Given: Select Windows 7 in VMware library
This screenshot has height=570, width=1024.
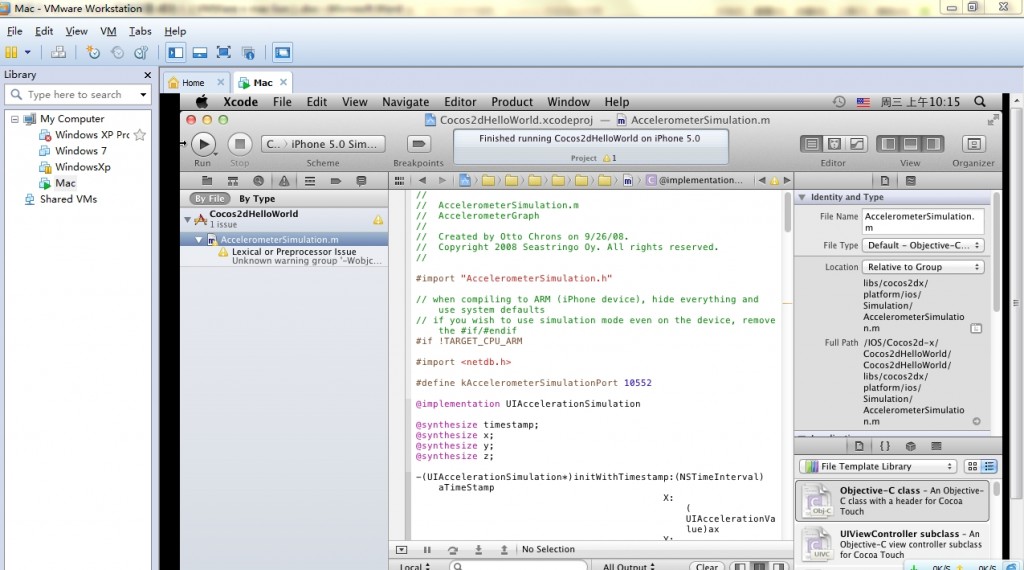Looking at the screenshot, I should pyautogui.click(x=80, y=151).
